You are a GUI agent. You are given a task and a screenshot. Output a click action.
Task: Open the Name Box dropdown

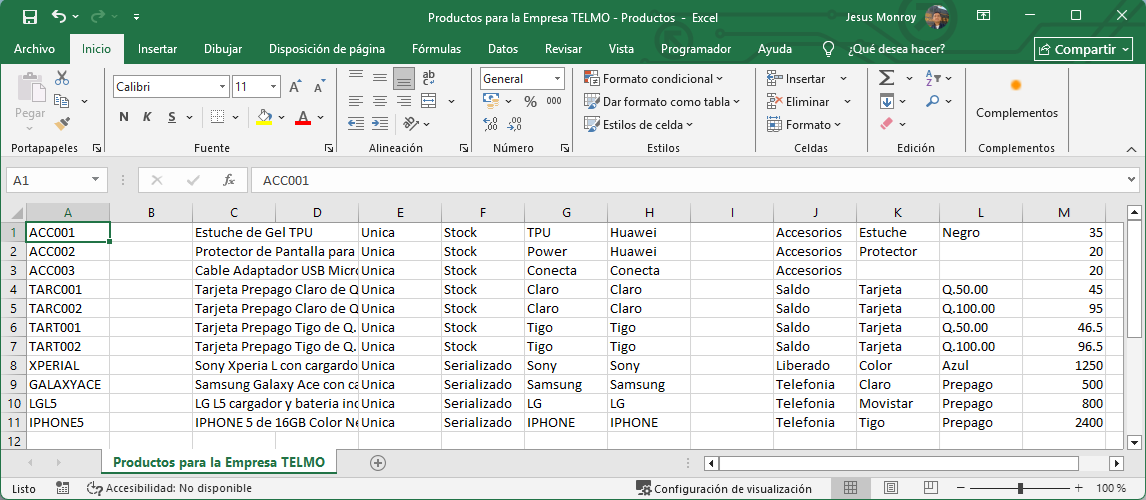96,180
